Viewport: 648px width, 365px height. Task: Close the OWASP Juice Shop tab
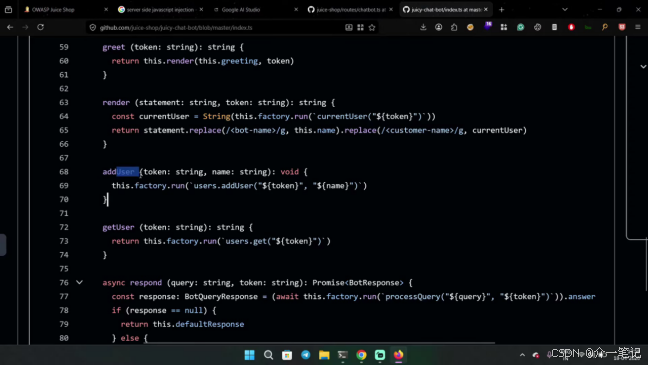coord(106,10)
